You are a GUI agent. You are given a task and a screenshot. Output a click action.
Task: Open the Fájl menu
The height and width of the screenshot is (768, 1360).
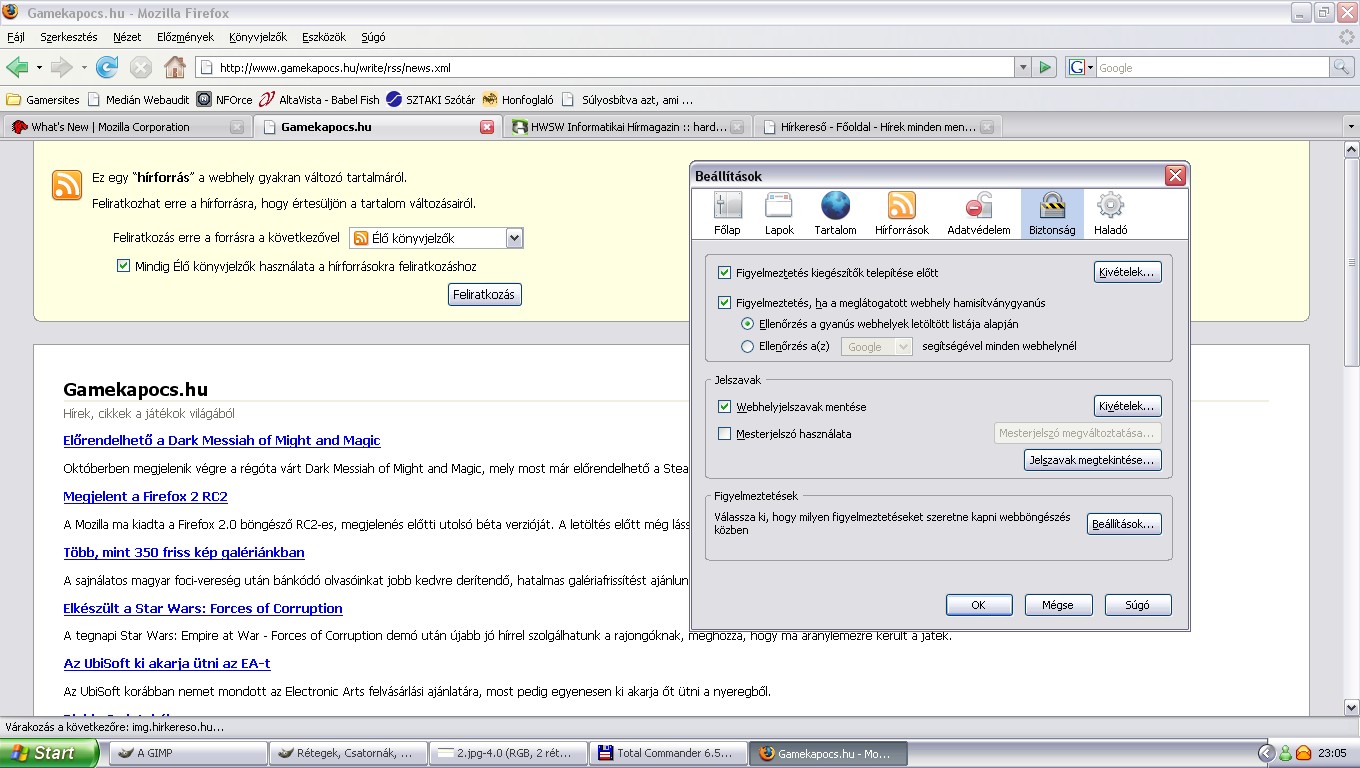[x=16, y=37]
